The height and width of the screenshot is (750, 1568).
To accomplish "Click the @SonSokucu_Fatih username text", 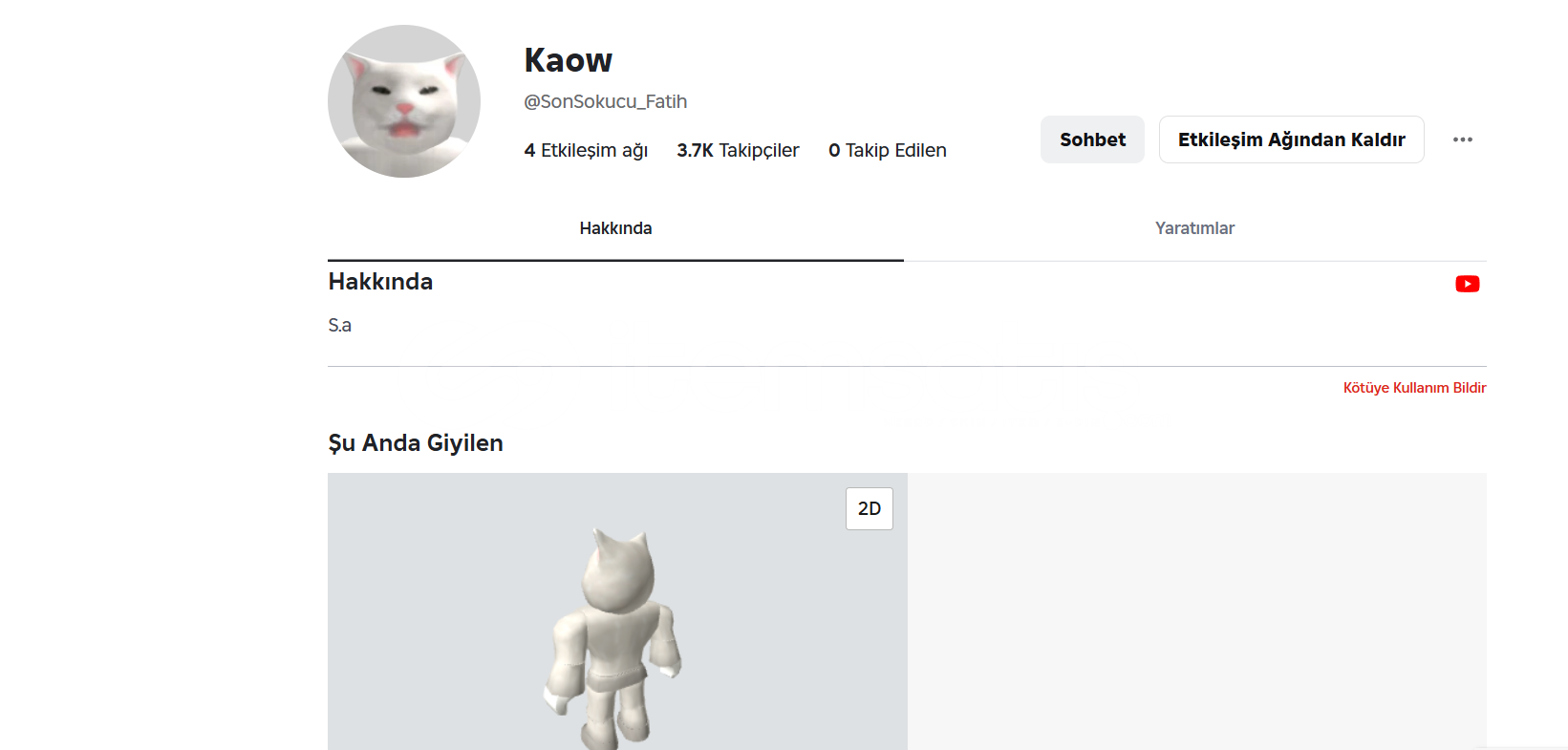I will click(x=605, y=101).
